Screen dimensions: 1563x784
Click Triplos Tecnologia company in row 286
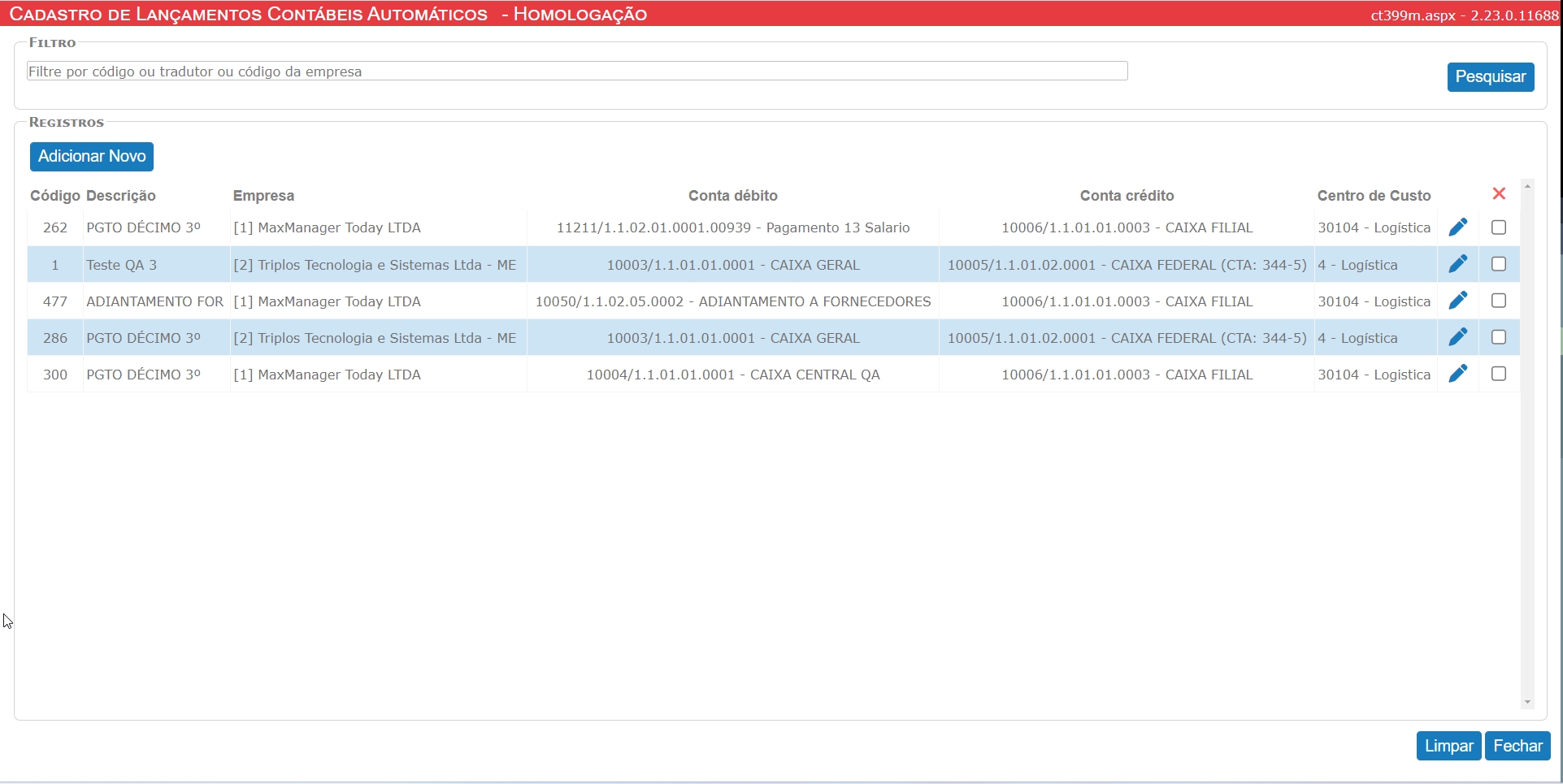(x=375, y=338)
